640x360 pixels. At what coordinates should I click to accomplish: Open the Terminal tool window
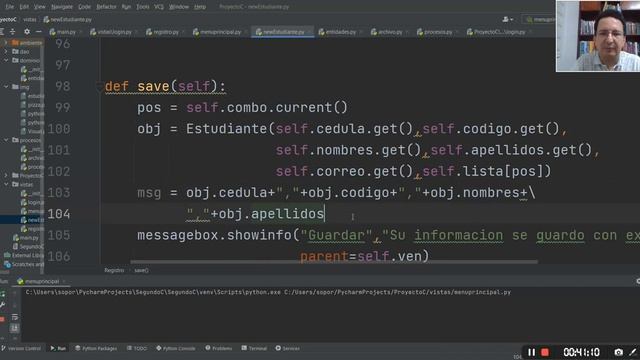point(254,348)
